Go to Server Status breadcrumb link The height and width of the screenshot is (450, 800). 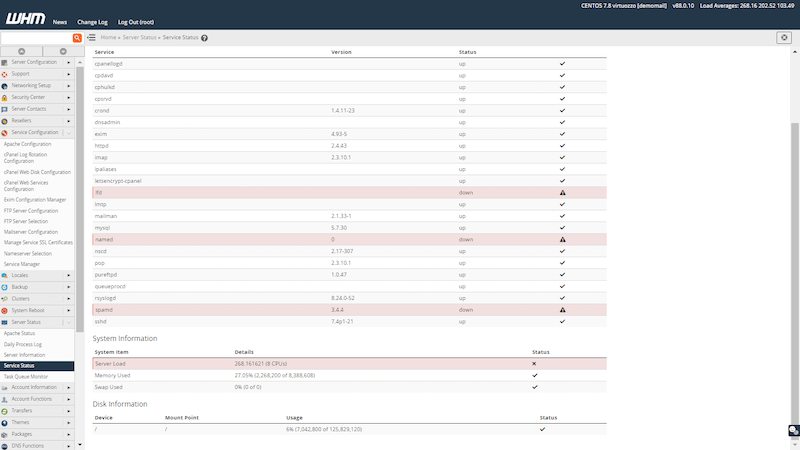coord(139,37)
